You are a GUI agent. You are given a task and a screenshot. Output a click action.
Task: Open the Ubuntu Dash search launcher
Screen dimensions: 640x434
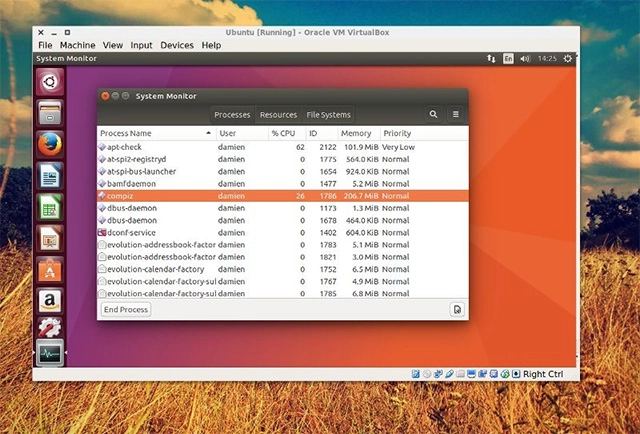click(x=50, y=82)
